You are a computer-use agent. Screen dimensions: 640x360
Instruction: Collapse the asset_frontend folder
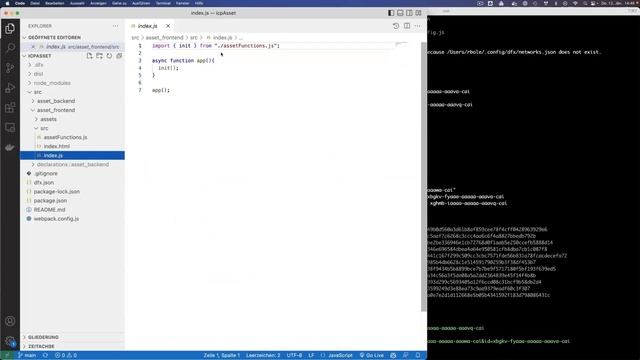click(72, 110)
